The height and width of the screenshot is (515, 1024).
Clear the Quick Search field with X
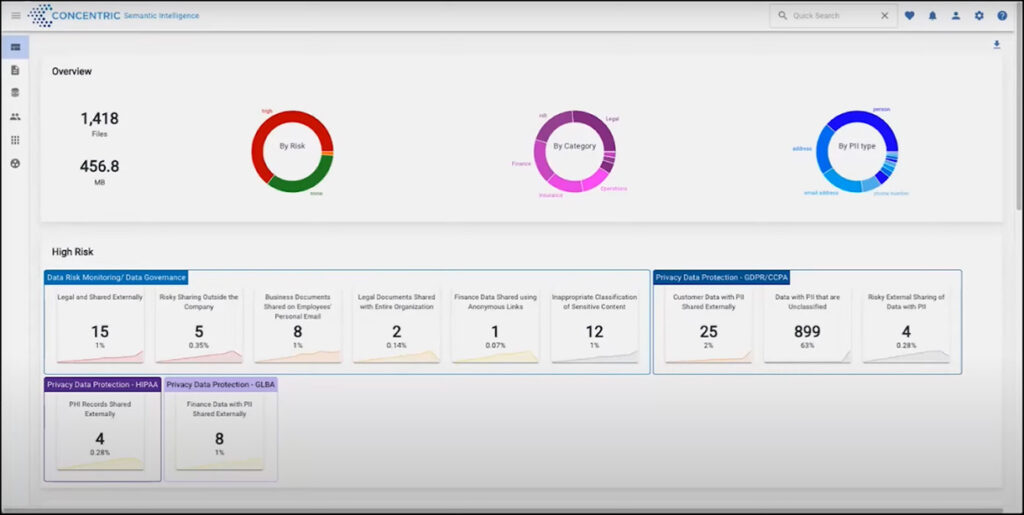[x=885, y=16]
